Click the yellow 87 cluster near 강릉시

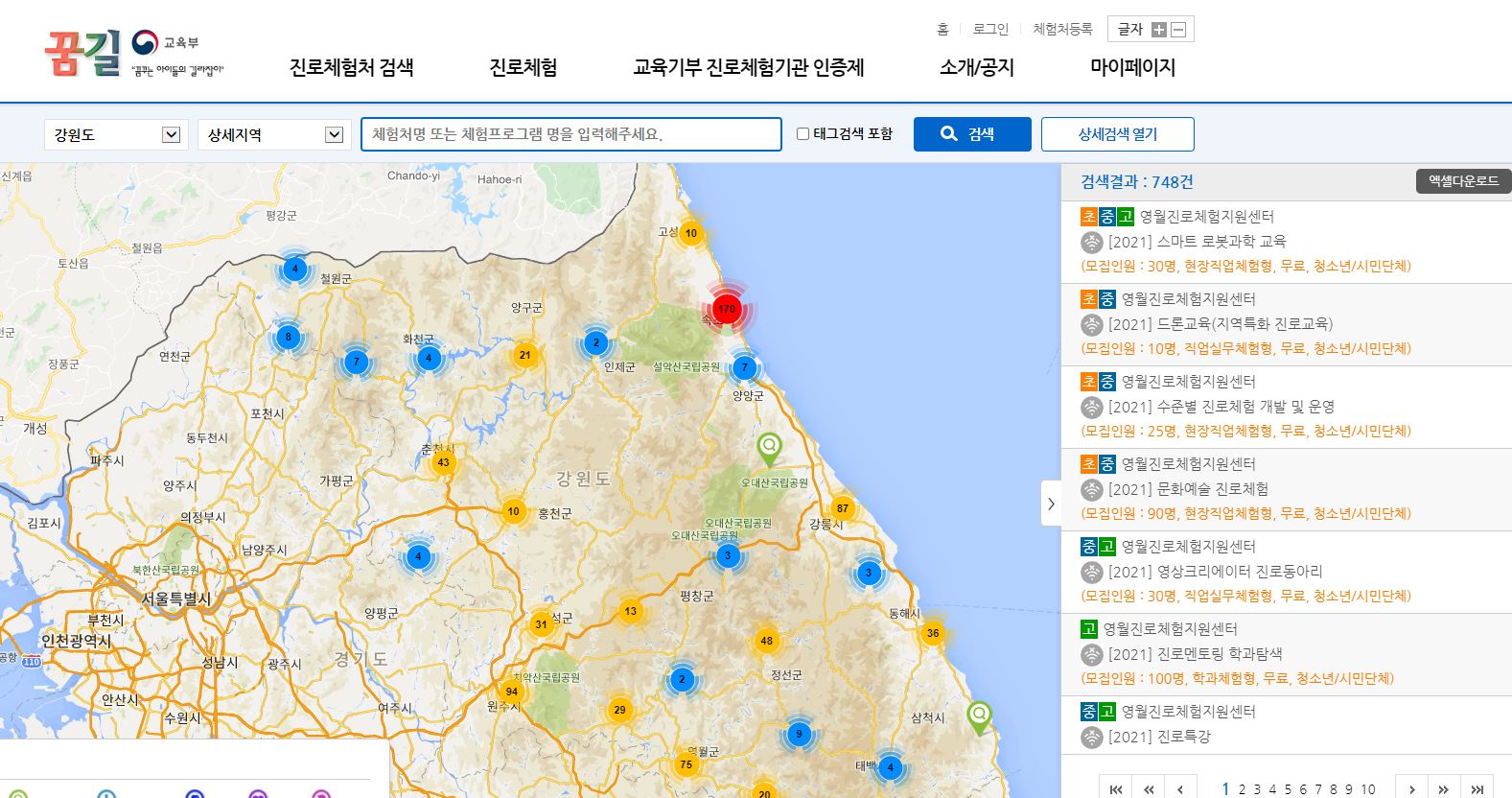[x=842, y=508]
